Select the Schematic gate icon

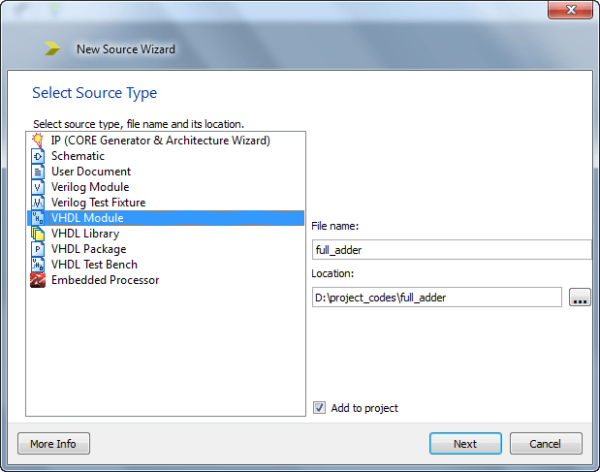coord(38,156)
